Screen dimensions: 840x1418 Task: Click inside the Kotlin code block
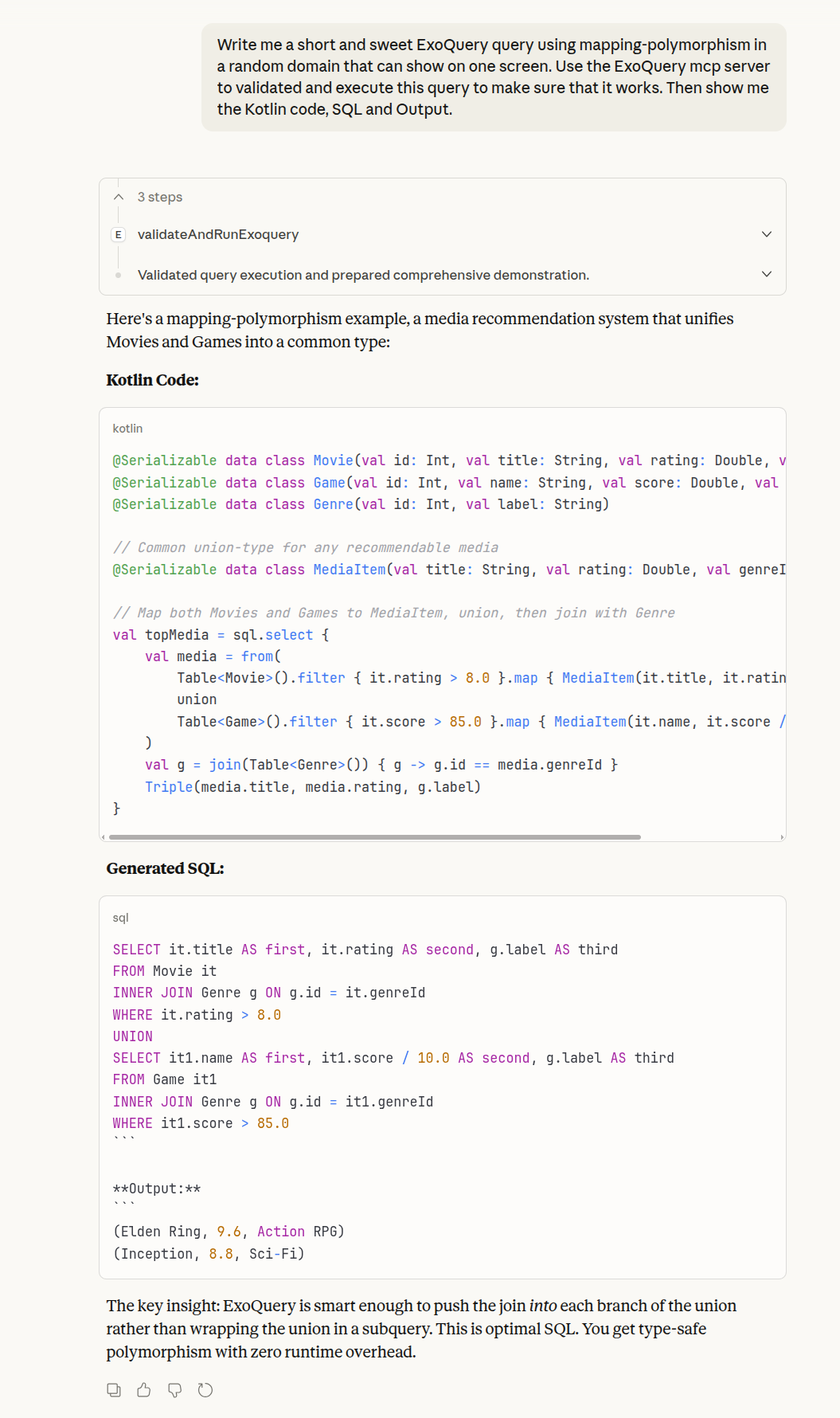click(438, 637)
